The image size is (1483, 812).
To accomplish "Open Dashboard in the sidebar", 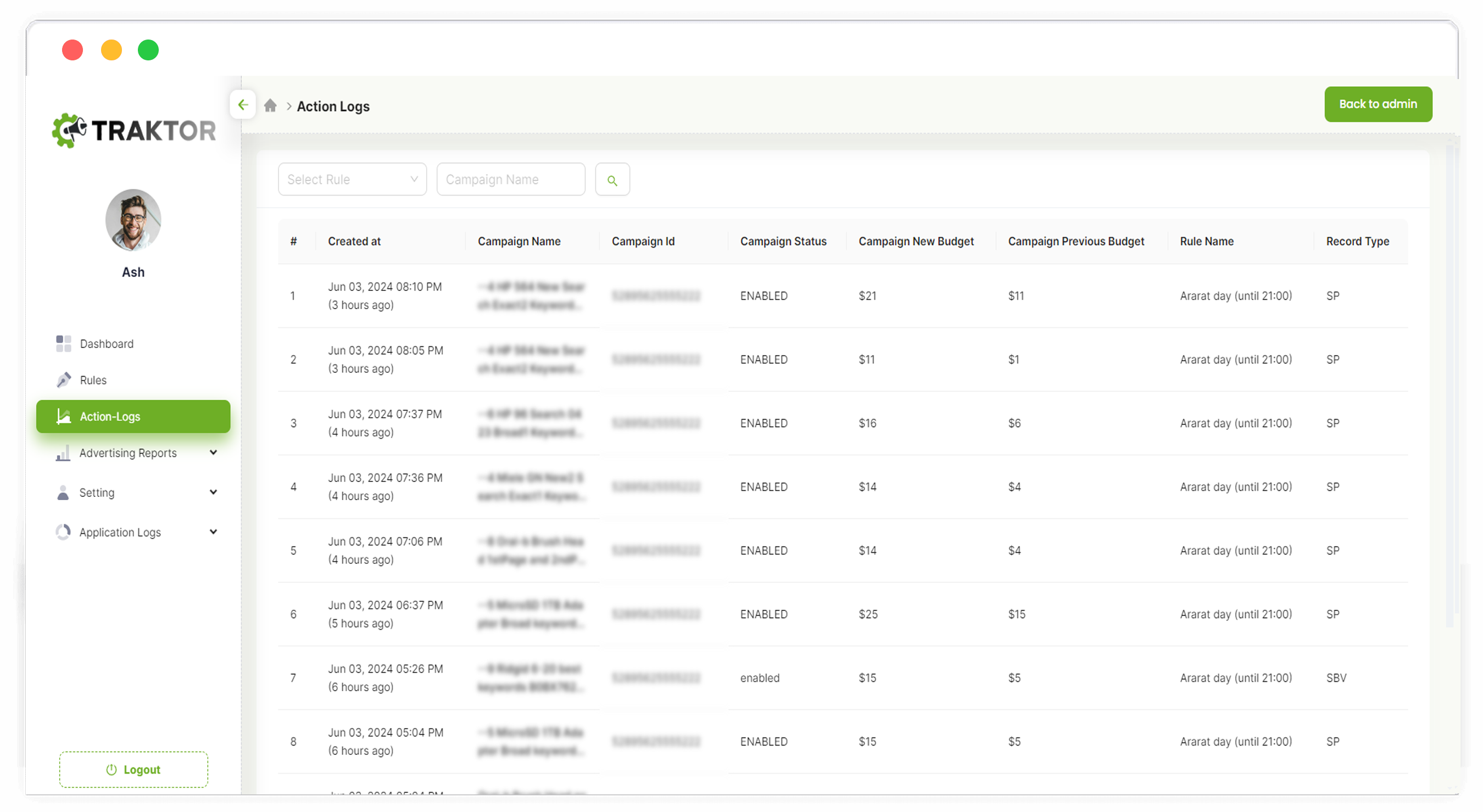I will point(133,344).
